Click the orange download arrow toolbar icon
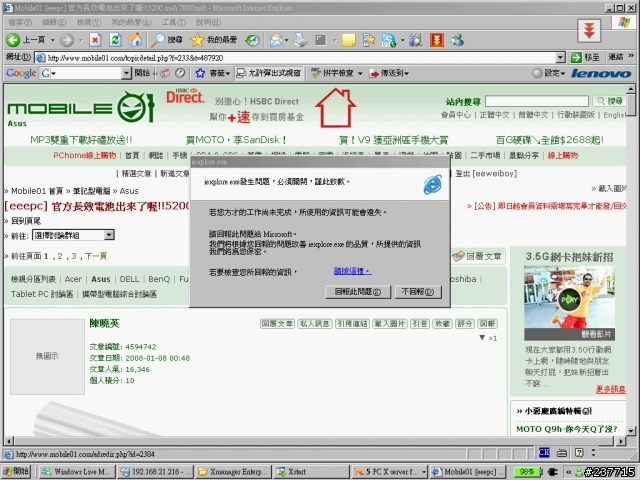 click(436, 40)
